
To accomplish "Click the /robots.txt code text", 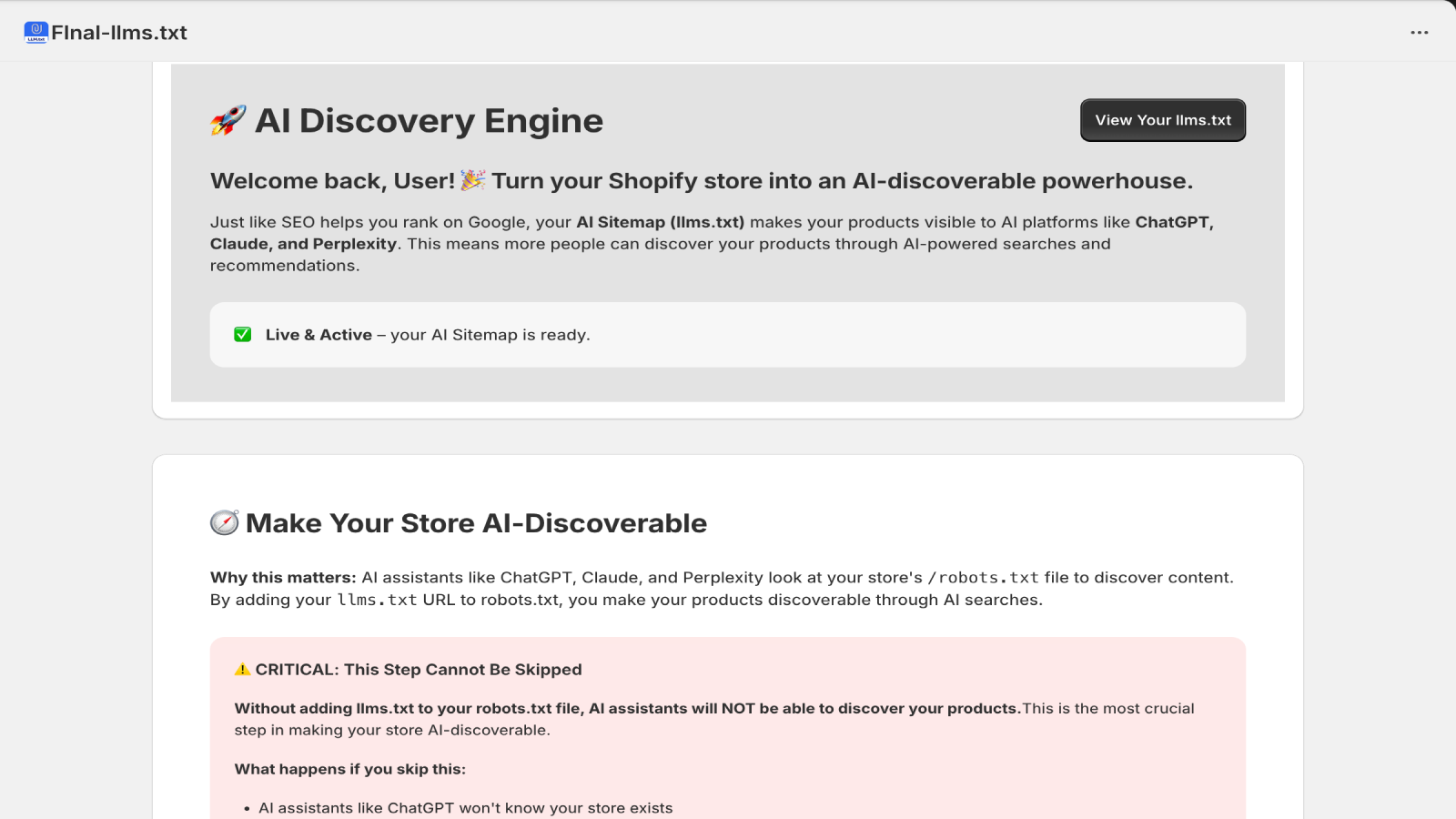I will coord(983,578).
